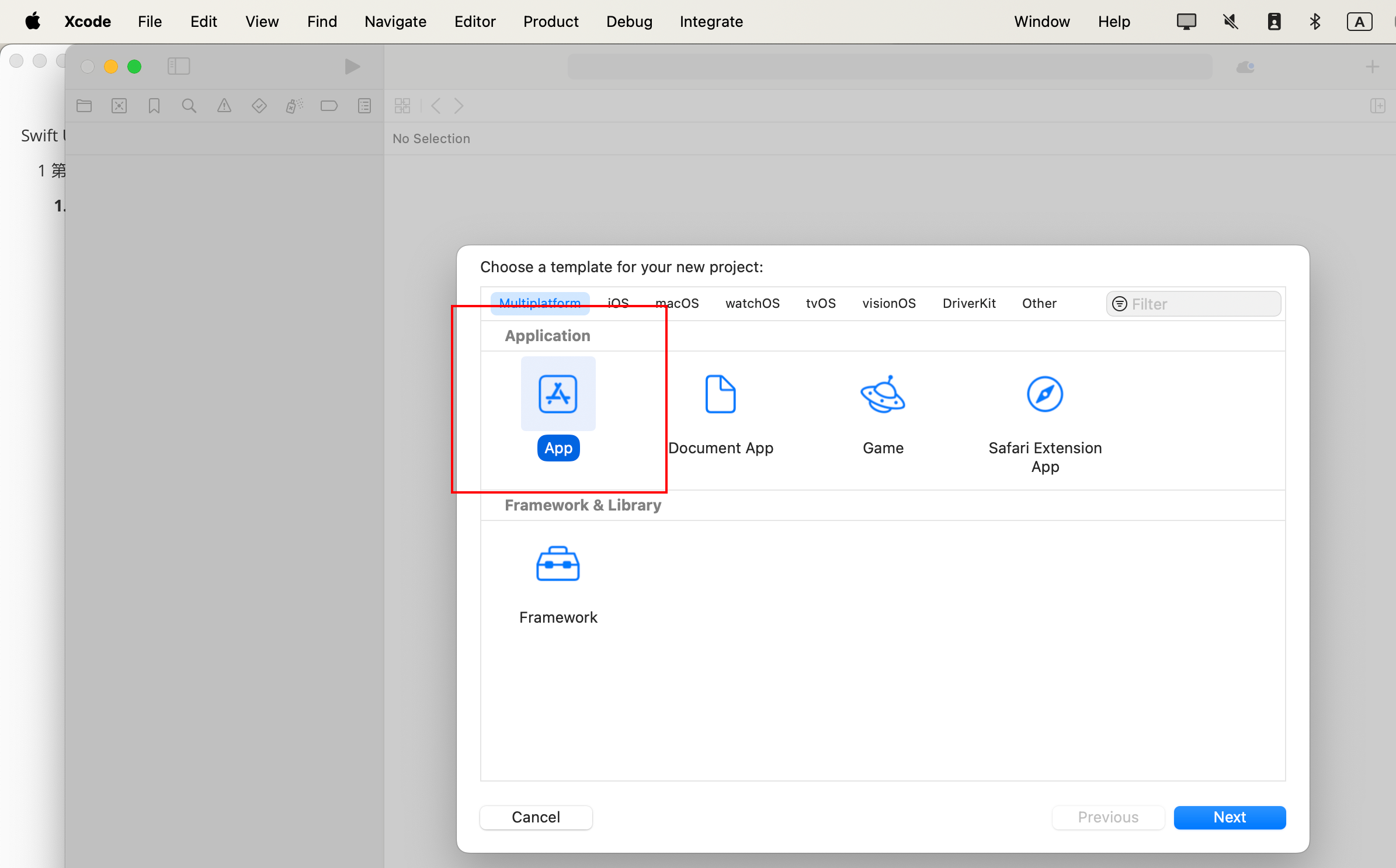
Task: Show the issue navigator warning icon
Action: (224, 106)
